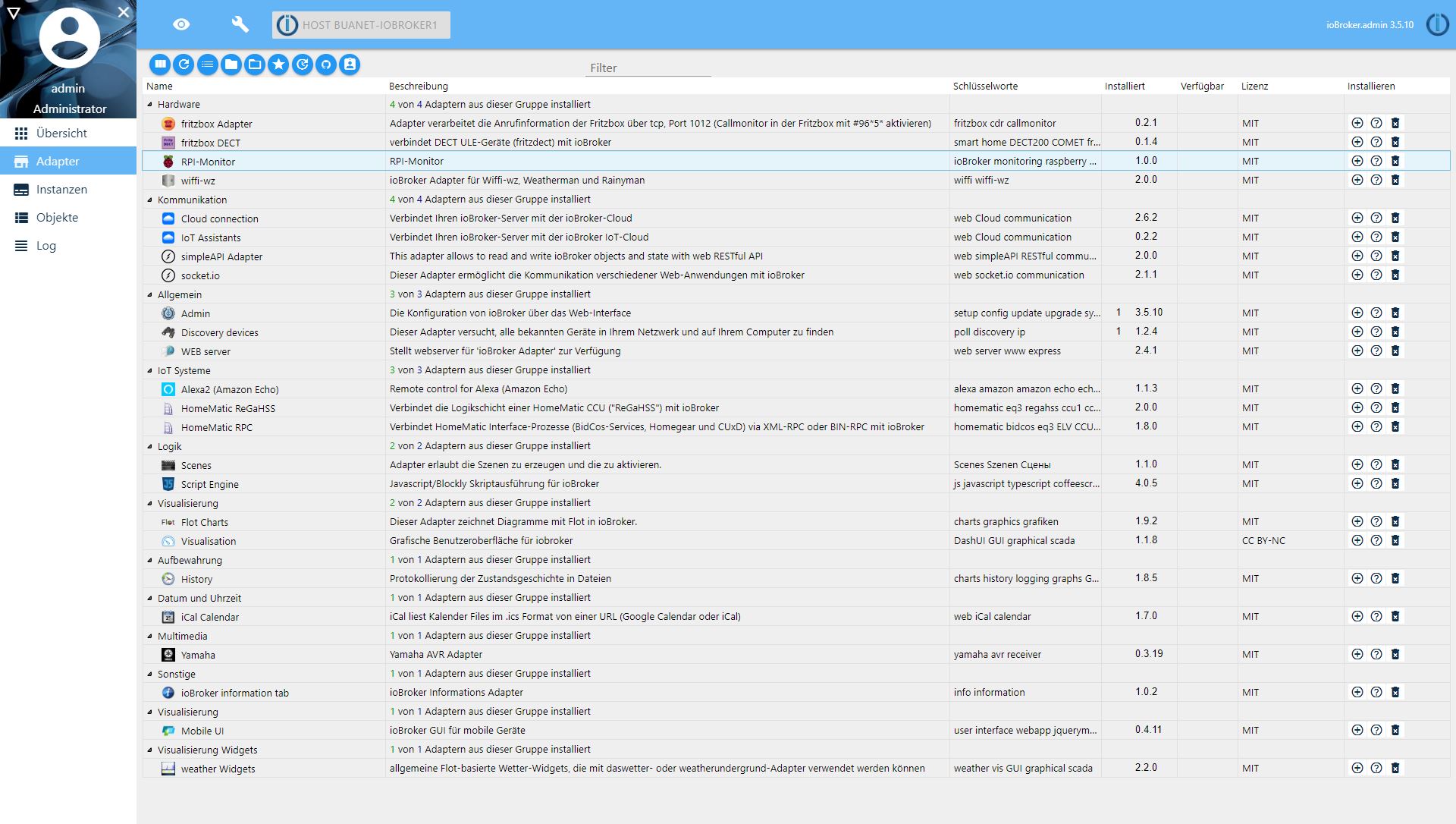This screenshot has height=824, width=1456.
Task: Collapse the Kommunikation group
Action: (x=149, y=200)
